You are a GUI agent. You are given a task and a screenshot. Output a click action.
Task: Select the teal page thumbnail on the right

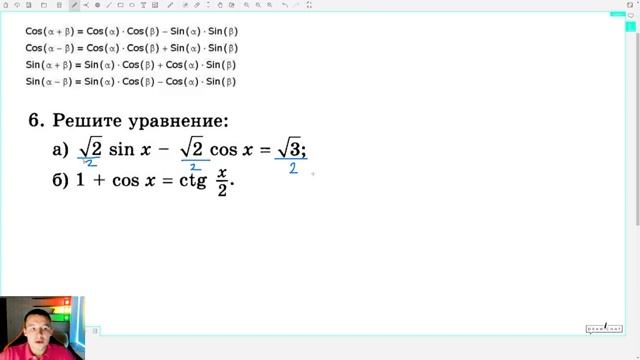[x=631, y=27]
